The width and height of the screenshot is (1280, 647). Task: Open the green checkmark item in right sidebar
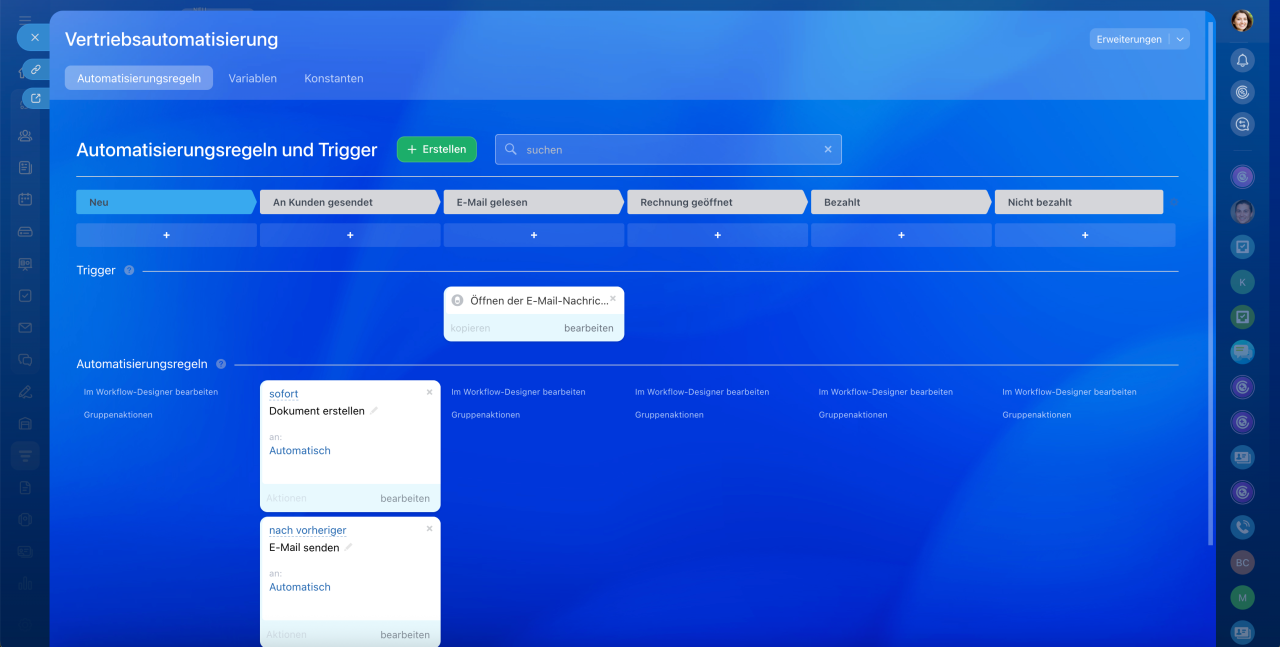click(1242, 317)
